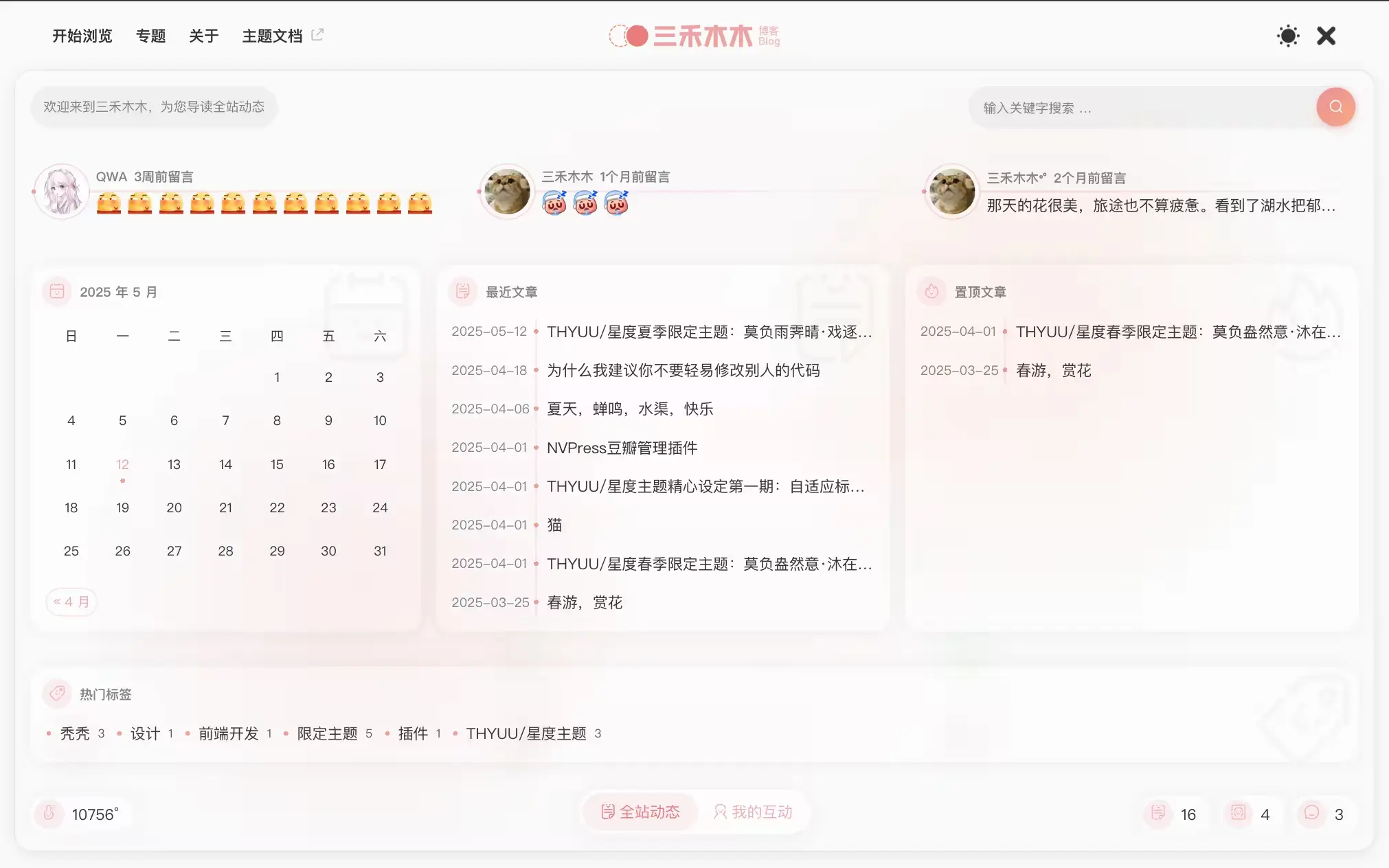Click the external link icon after 主题文档
Viewport: 1389px width, 868px height.
coord(317,34)
